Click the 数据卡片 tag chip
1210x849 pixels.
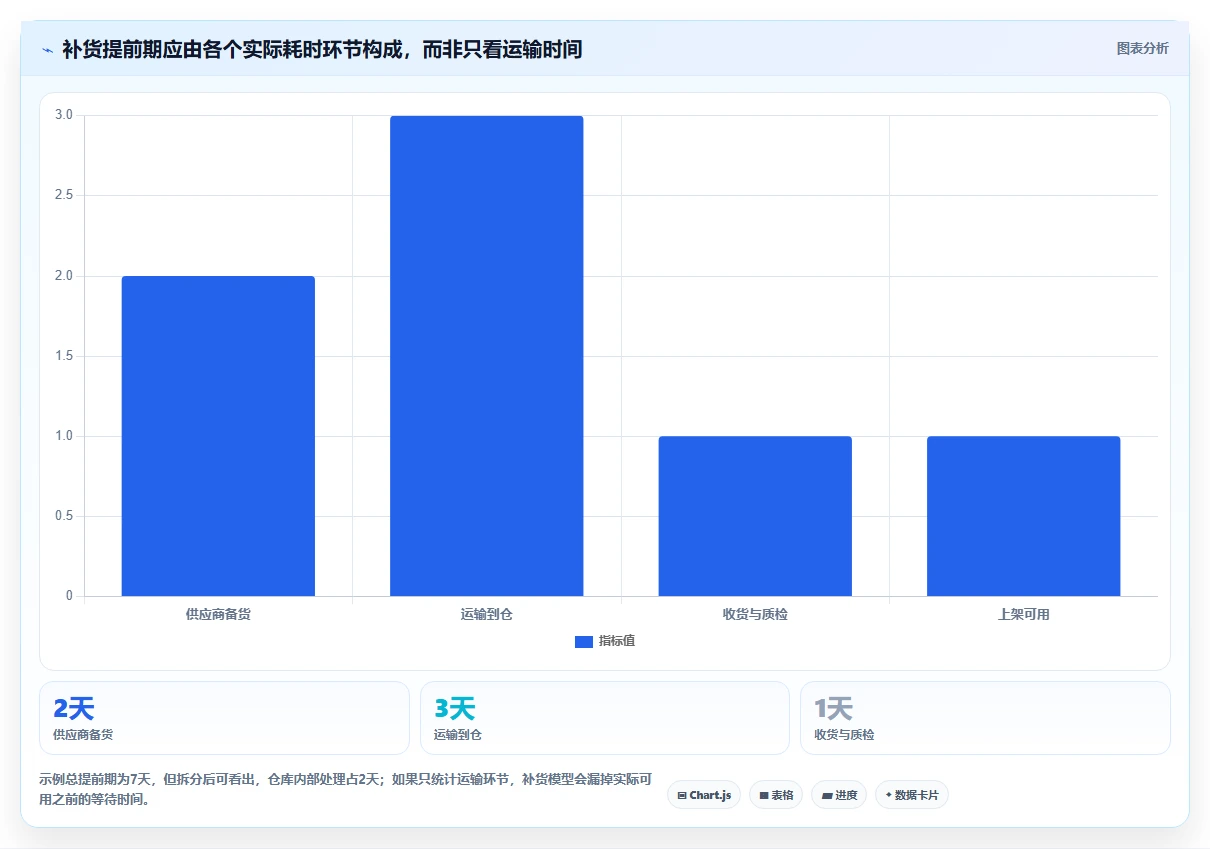point(912,795)
